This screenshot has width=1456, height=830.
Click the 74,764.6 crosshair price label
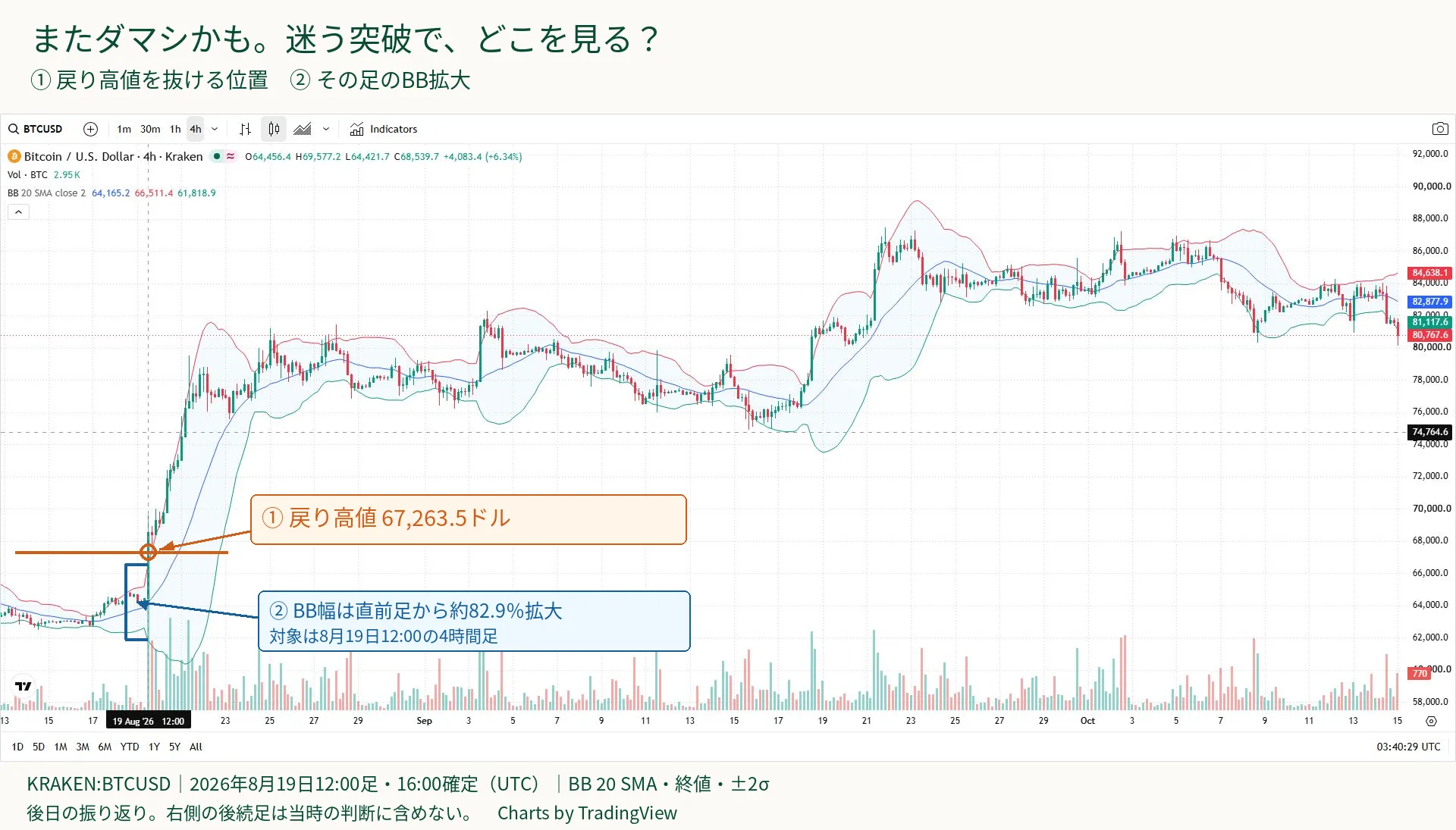coord(1429,432)
